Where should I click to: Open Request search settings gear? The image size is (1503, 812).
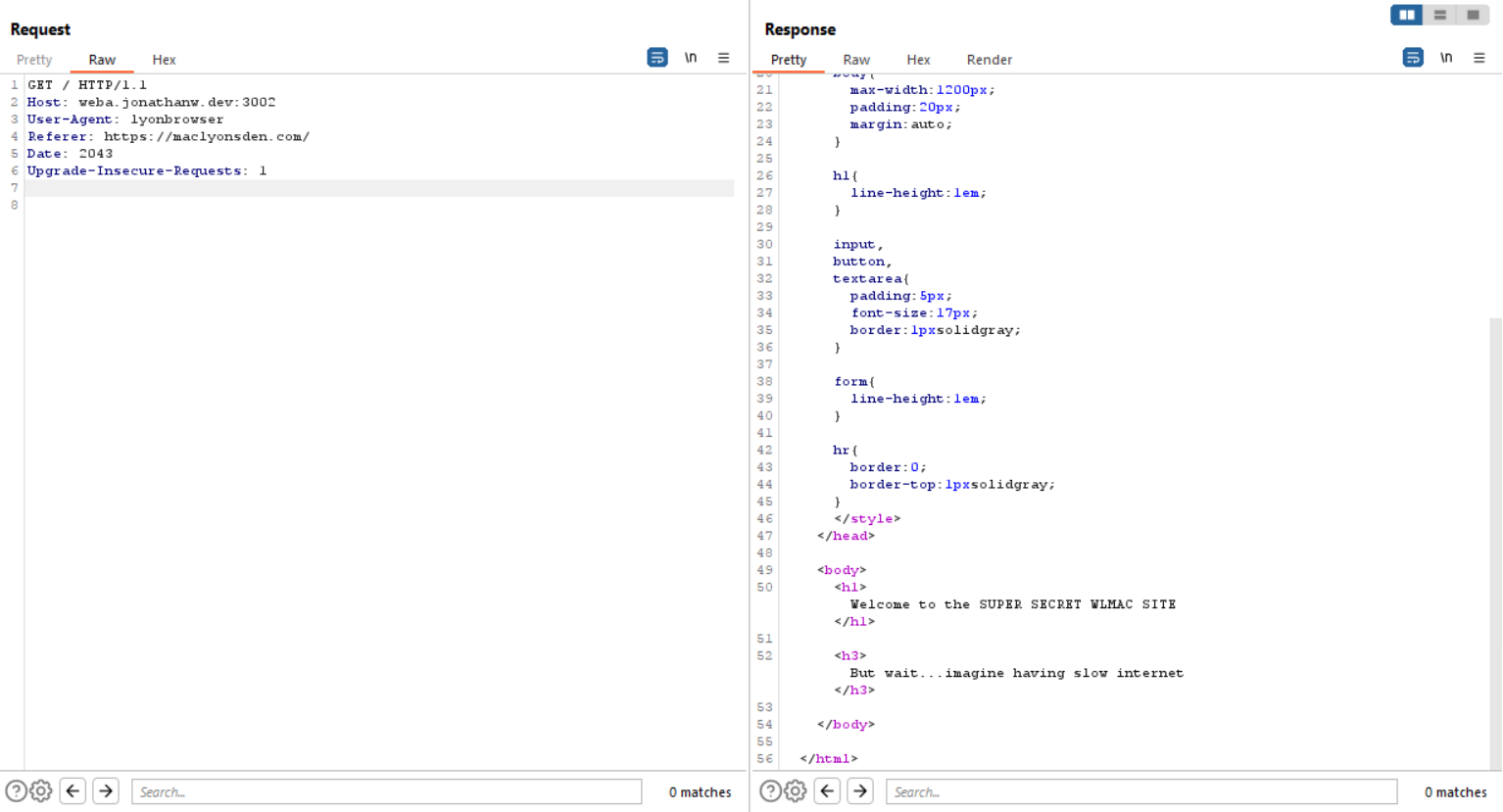(40, 791)
